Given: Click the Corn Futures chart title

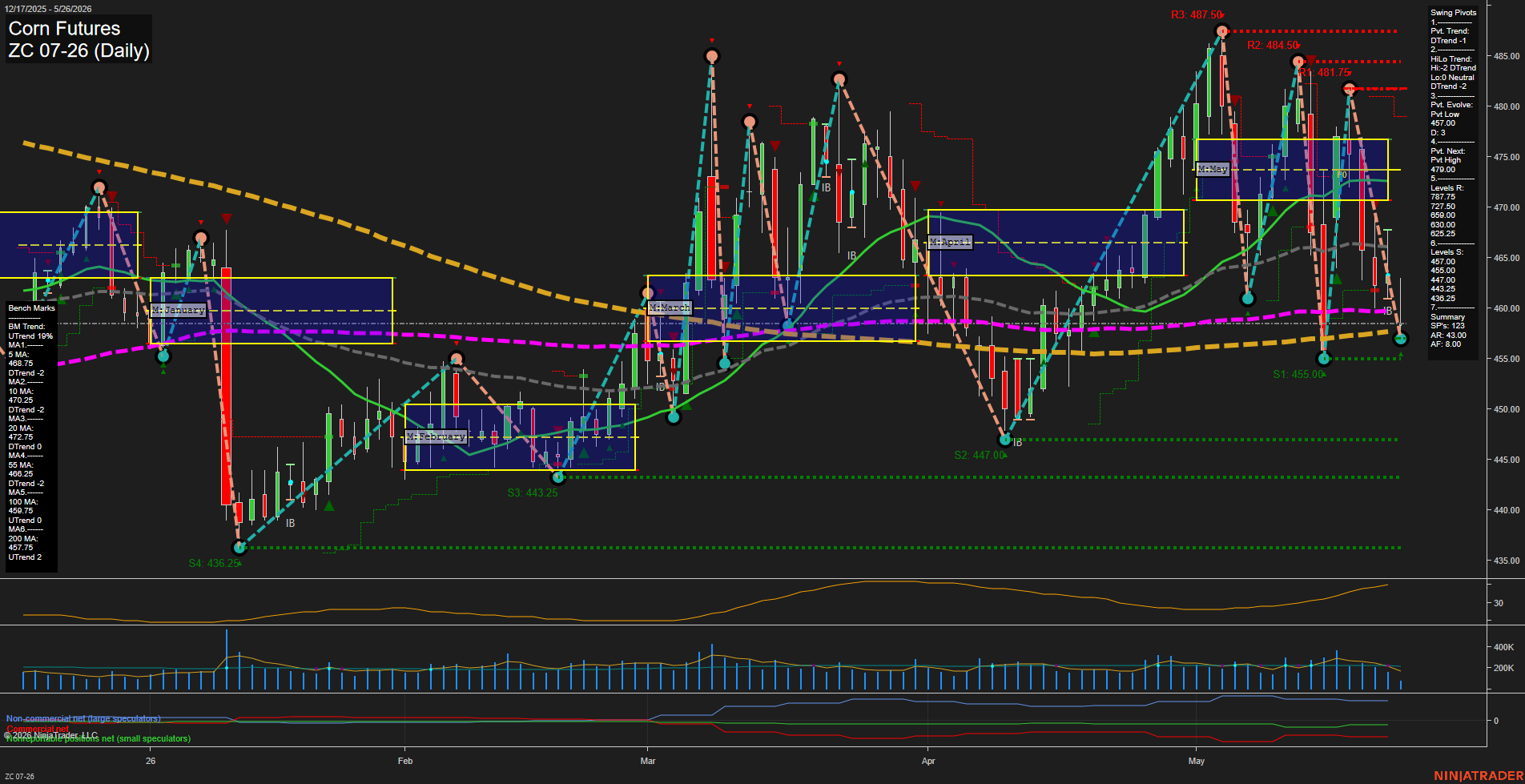Looking at the screenshot, I should [64, 28].
